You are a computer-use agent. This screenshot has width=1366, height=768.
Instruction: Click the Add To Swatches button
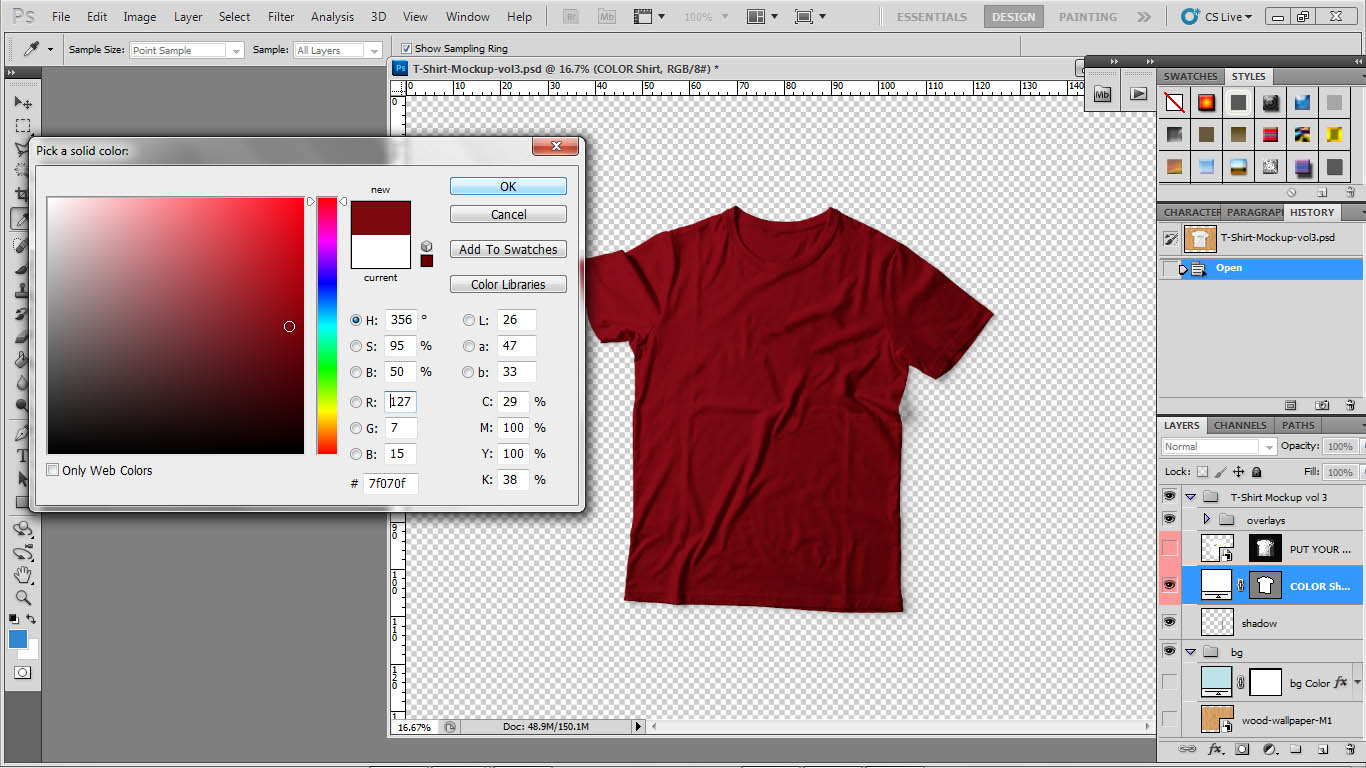click(508, 249)
